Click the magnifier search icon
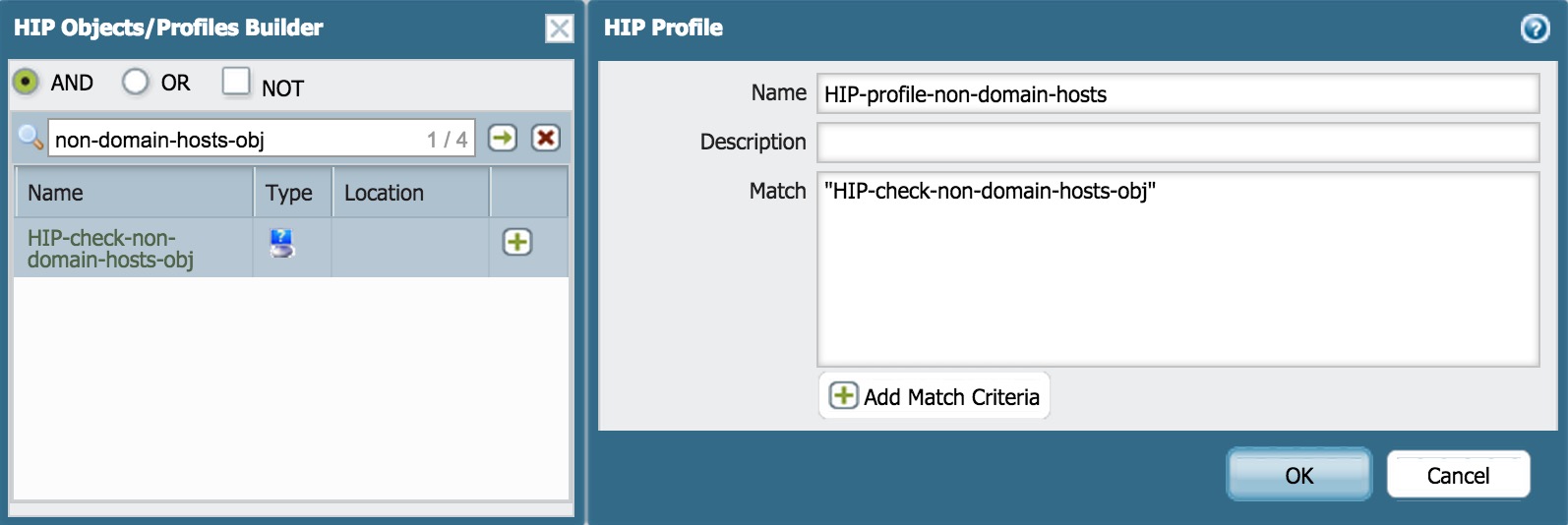Screen dimensions: 1568x525 tap(30, 139)
